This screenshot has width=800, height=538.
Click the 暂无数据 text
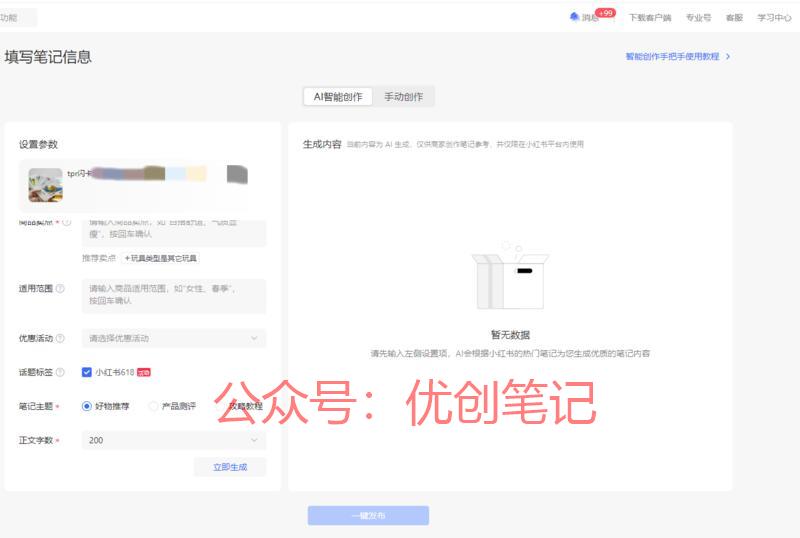pyautogui.click(x=510, y=335)
